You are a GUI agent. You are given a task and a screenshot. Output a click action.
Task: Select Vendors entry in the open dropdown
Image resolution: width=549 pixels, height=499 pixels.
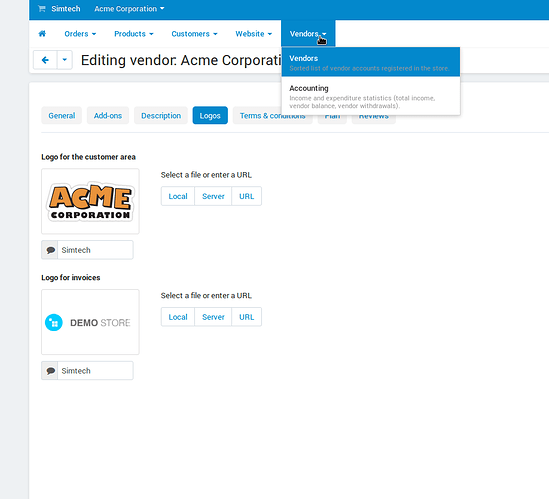pyautogui.click(x=371, y=62)
